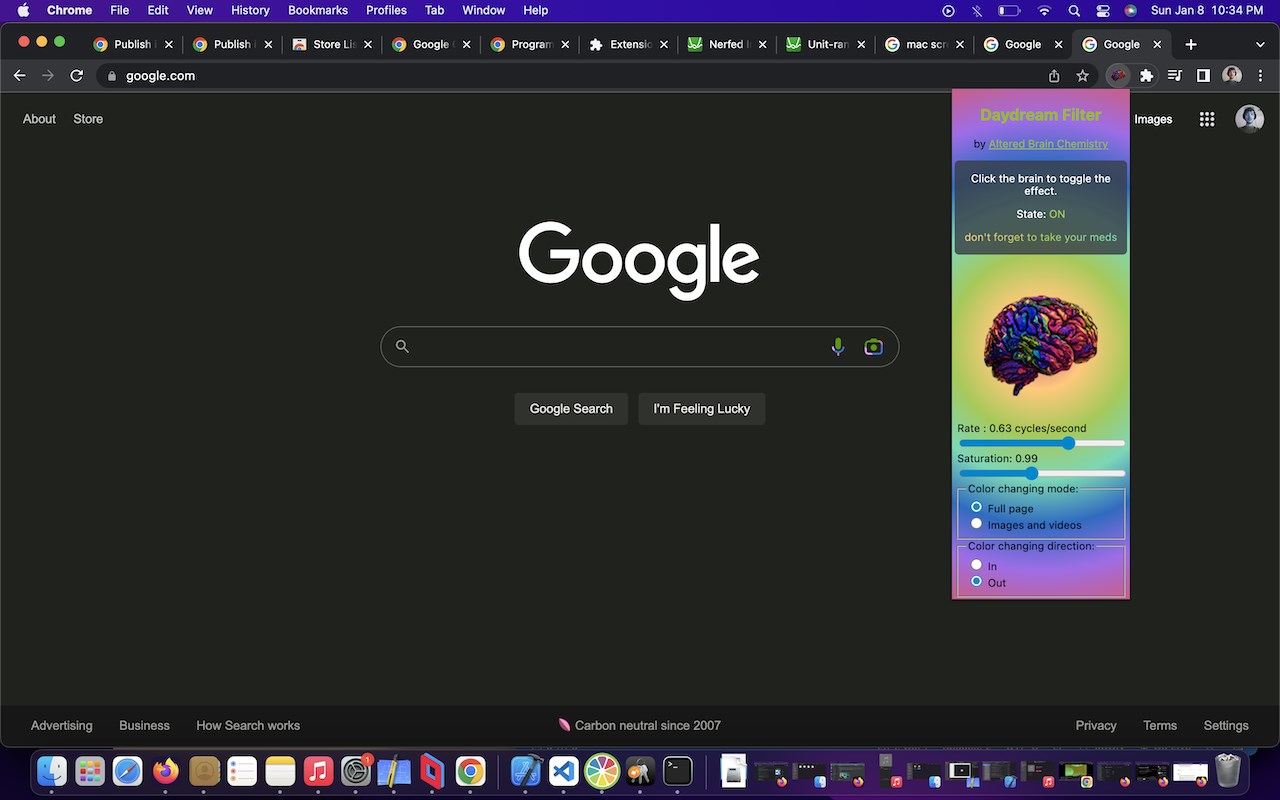Click into the Google search box
The image size is (1280, 800).
point(640,347)
